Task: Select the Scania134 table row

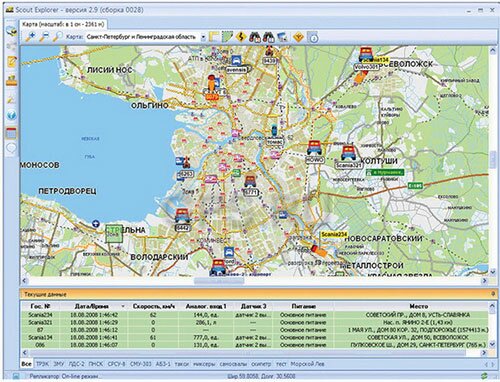Action: click(x=255, y=337)
